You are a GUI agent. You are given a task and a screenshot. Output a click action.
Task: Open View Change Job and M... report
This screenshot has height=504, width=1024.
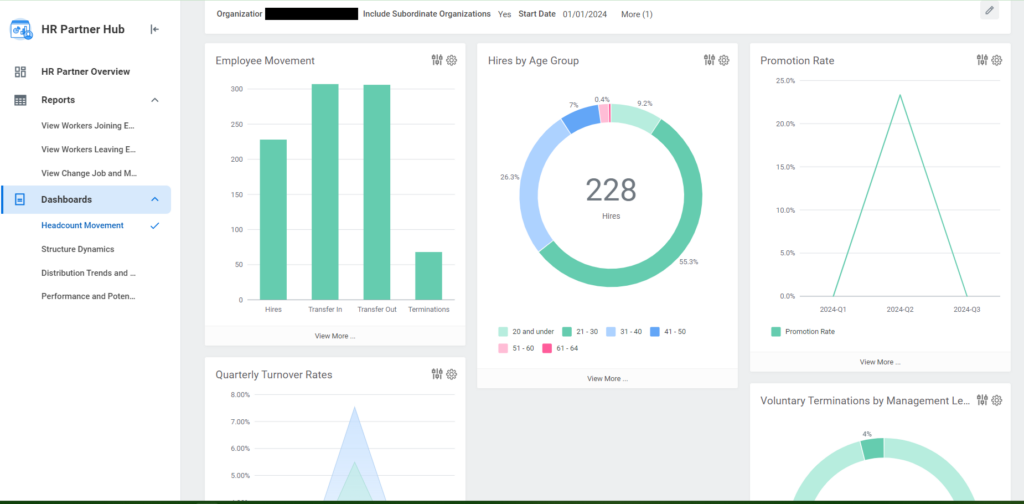coord(89,174)
